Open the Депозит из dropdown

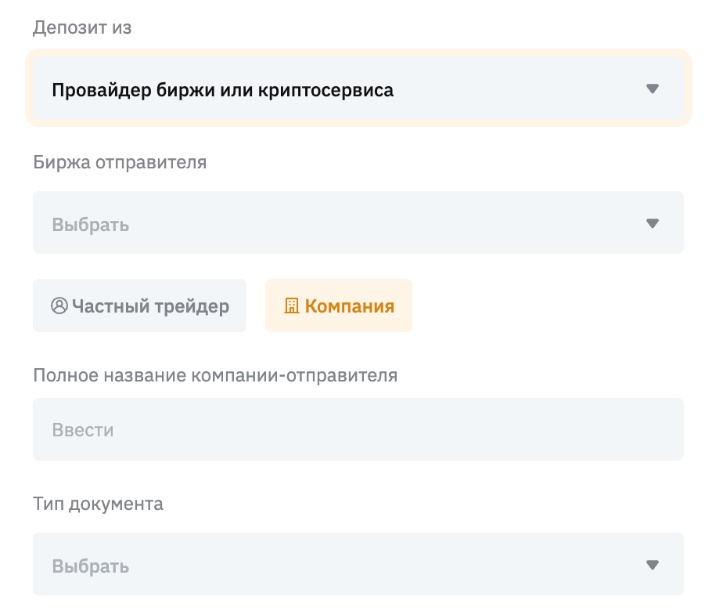(358, 89)
